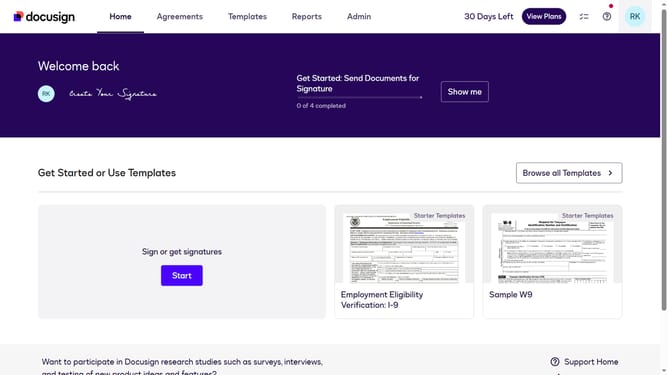668x375 pixels.
Task: Click the 0 of 4 completed progress bar
Action: (x=359, y=98)
